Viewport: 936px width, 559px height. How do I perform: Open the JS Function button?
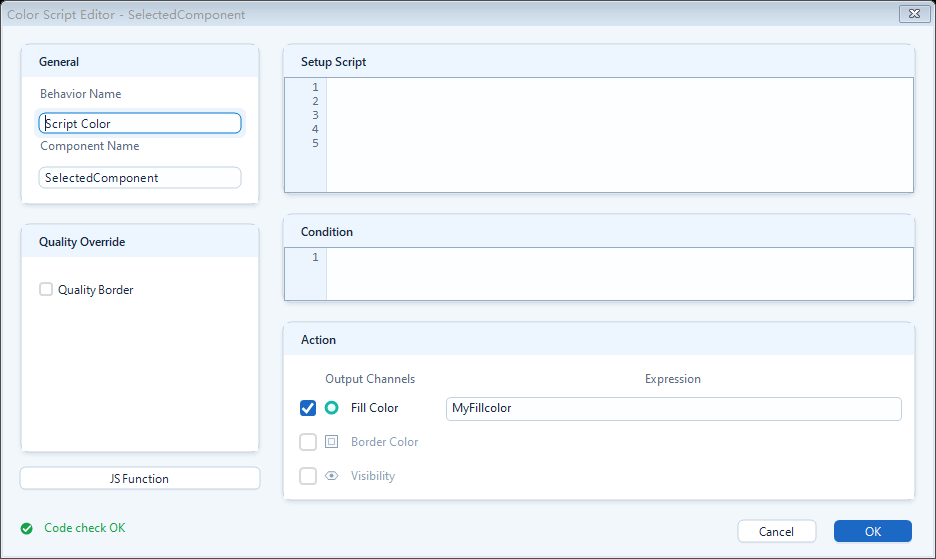coord(140,478)
